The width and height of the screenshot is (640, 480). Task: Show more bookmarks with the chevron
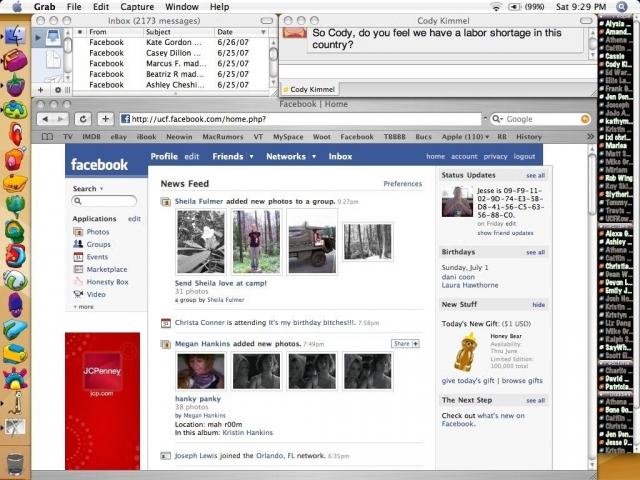[x=590, y=137]
